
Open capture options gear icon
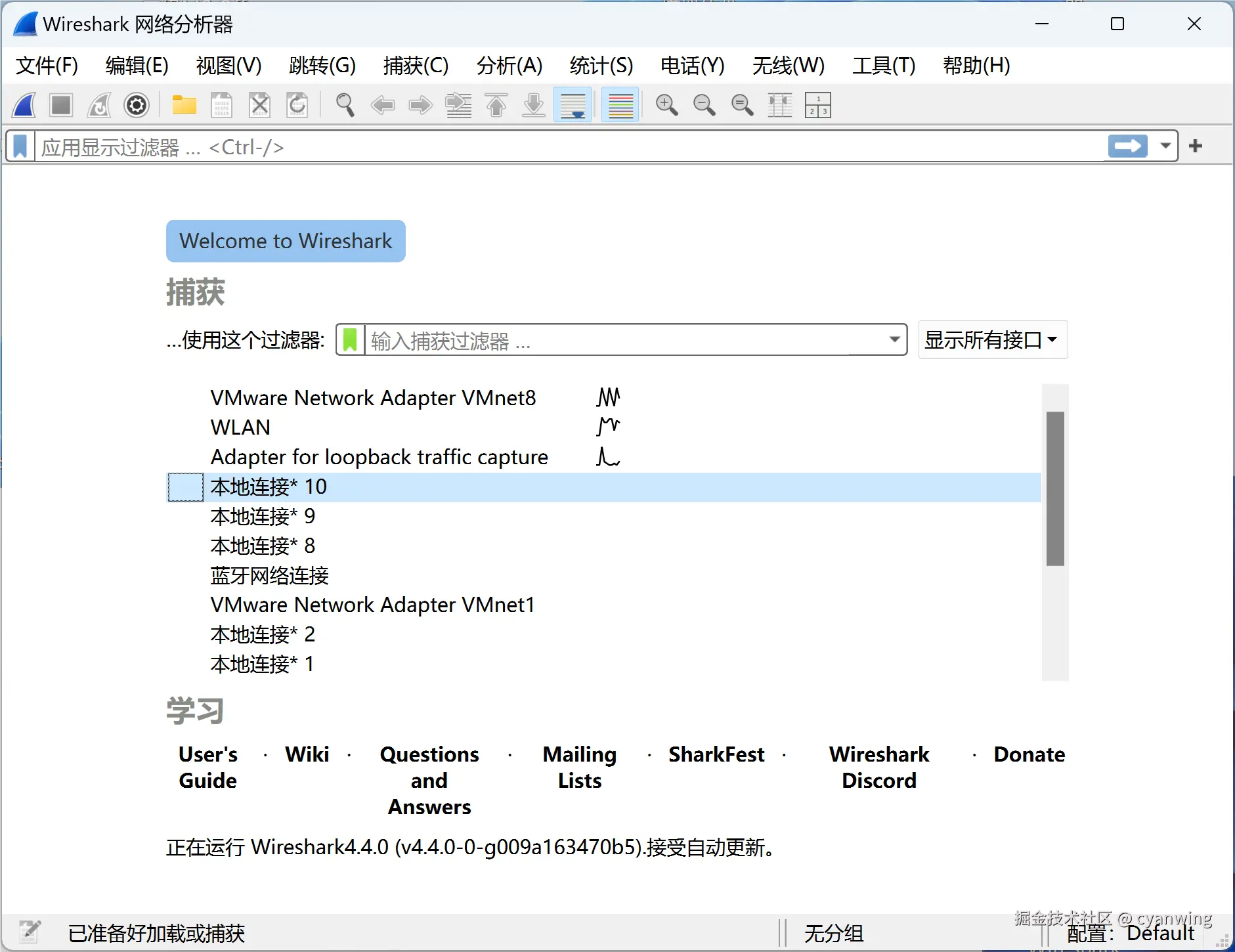(x=137, y=105)
